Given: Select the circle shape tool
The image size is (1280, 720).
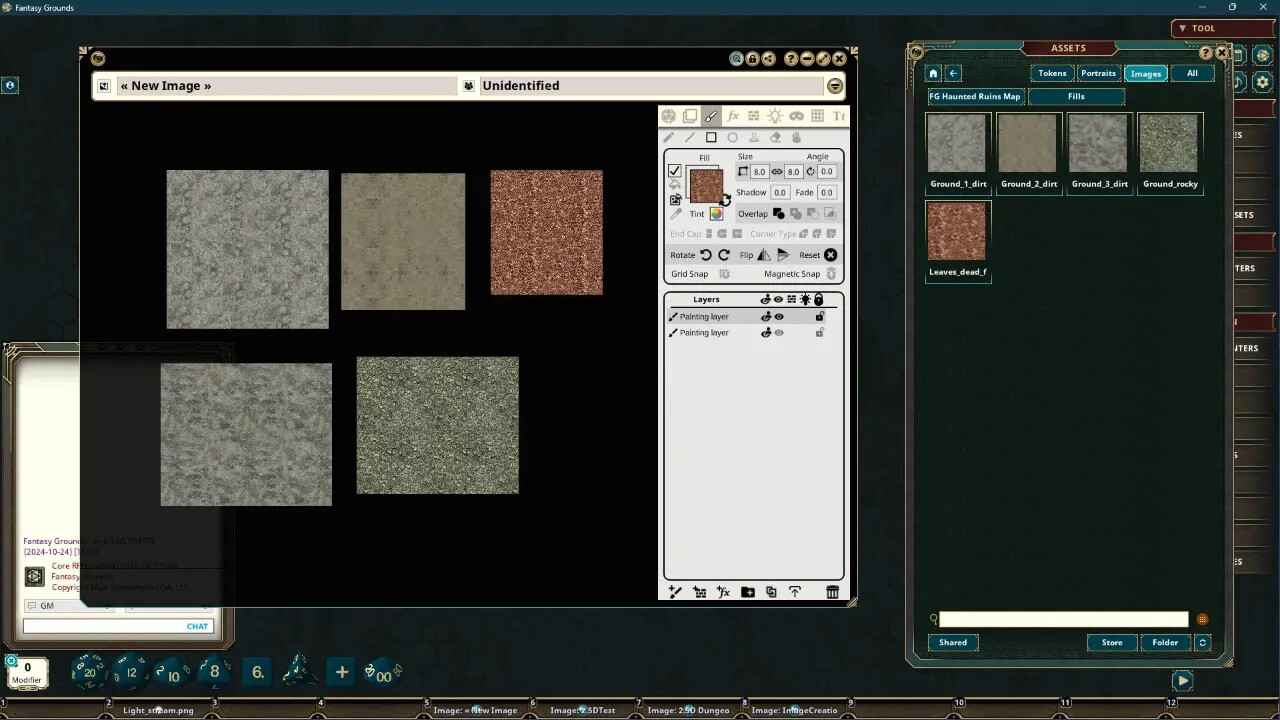Looking at the screenshot, I should coord(734,136).
